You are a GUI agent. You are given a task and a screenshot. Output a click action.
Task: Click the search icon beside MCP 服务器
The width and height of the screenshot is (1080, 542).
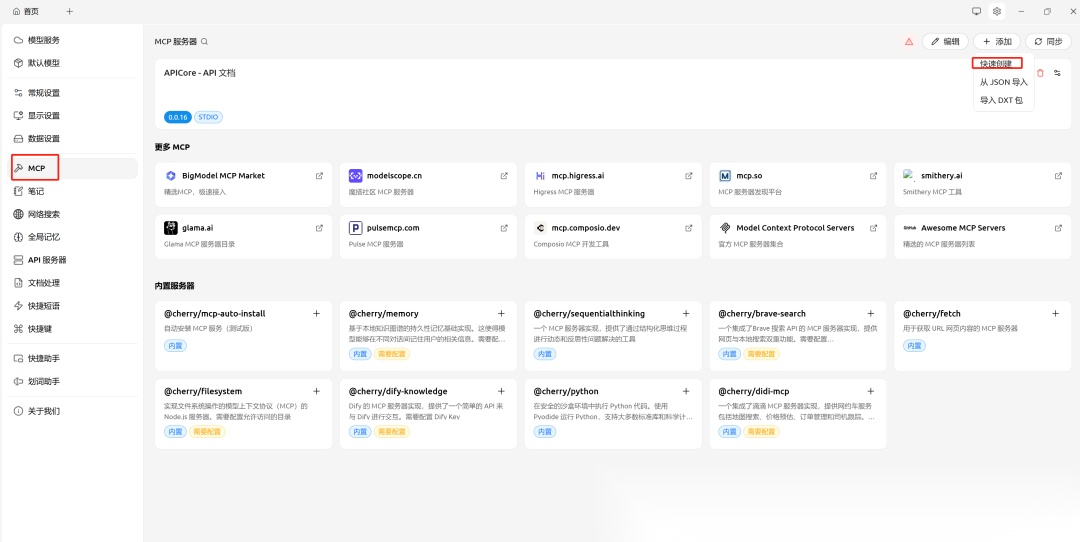(x=205, y=41)
